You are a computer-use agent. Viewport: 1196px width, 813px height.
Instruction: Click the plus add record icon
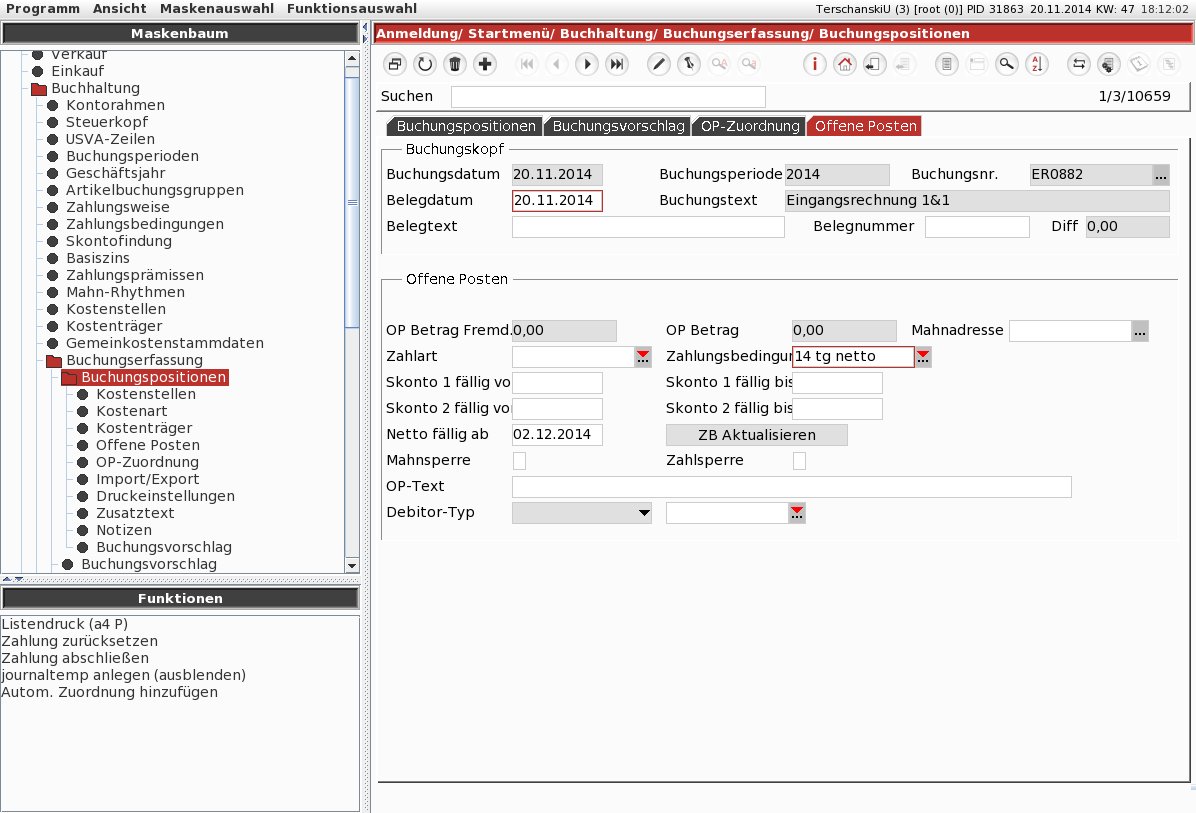coord(485,64)
